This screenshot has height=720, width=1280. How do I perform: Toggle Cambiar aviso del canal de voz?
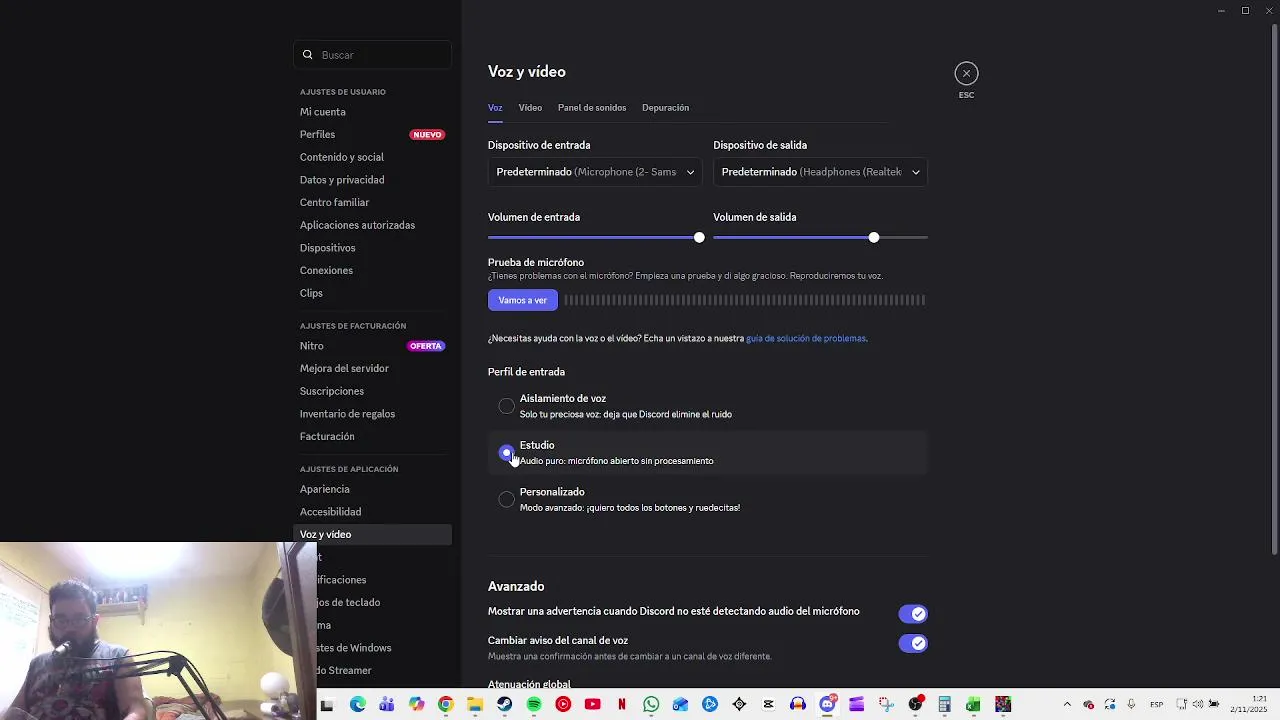(913, 643)
